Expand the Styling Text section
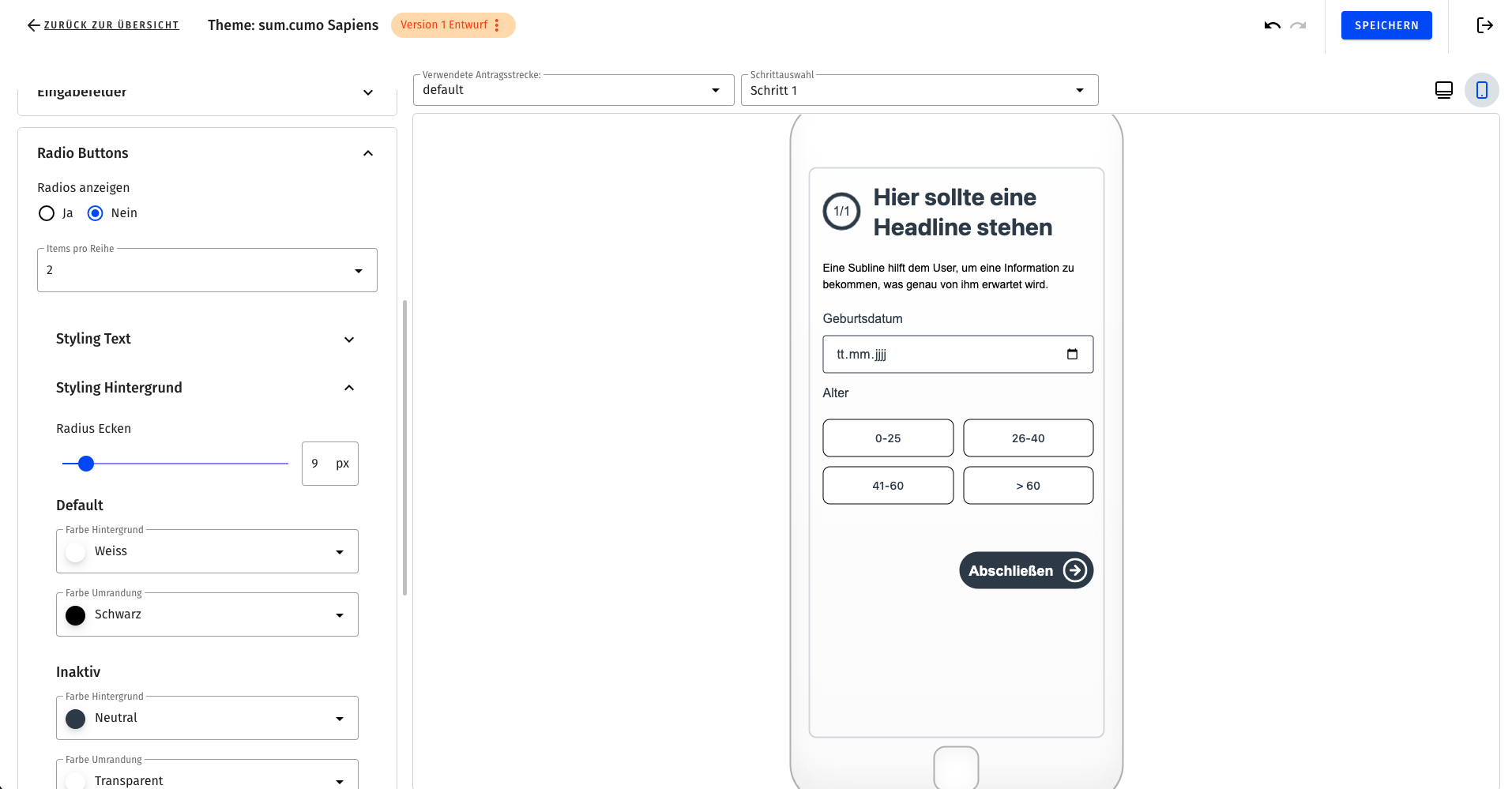Image resolution: width=1512 pixels, height=789 pixels. tap(349, 340)
